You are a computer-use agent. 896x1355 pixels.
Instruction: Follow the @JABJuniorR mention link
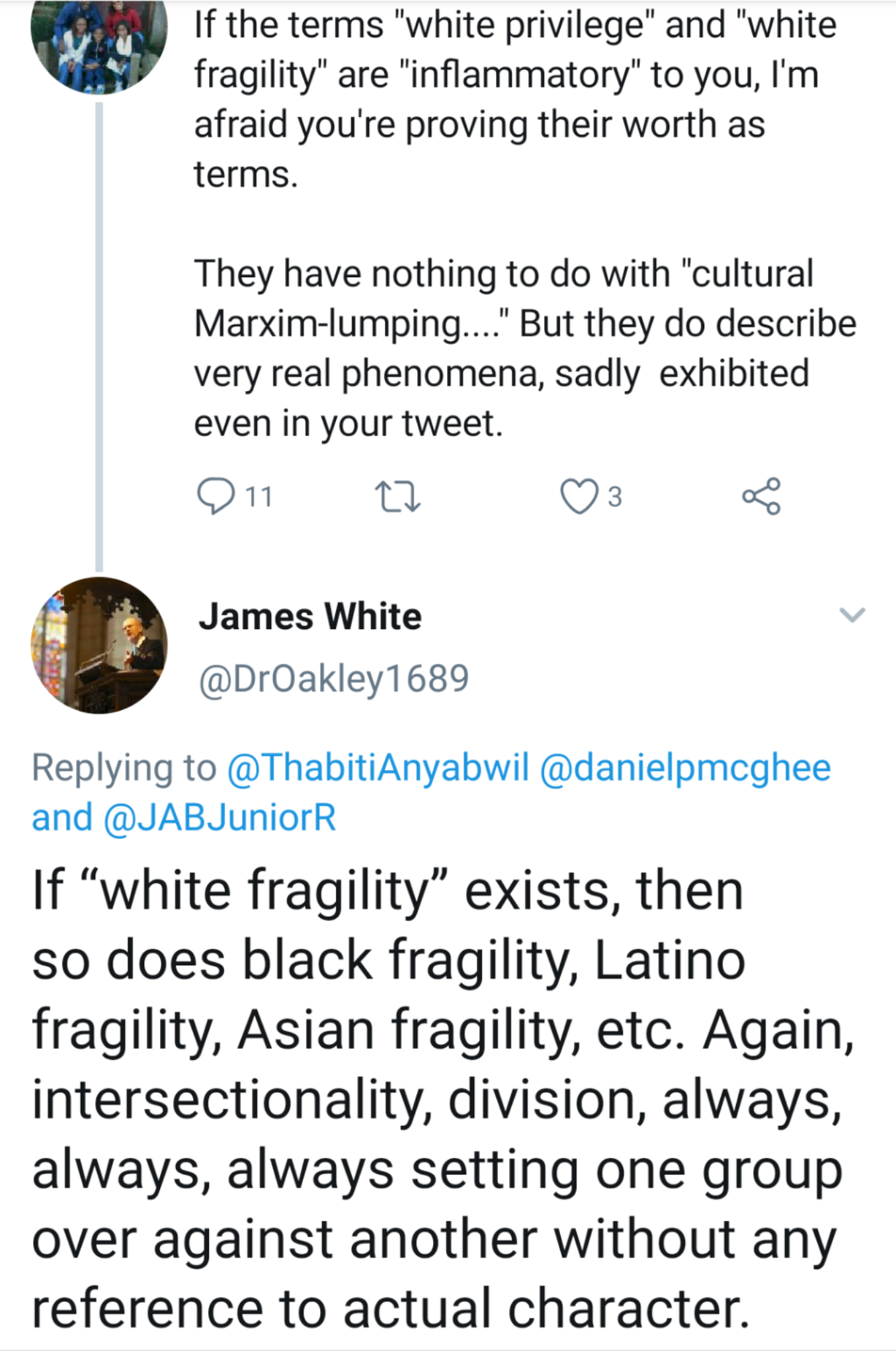(x=220, y=818)
